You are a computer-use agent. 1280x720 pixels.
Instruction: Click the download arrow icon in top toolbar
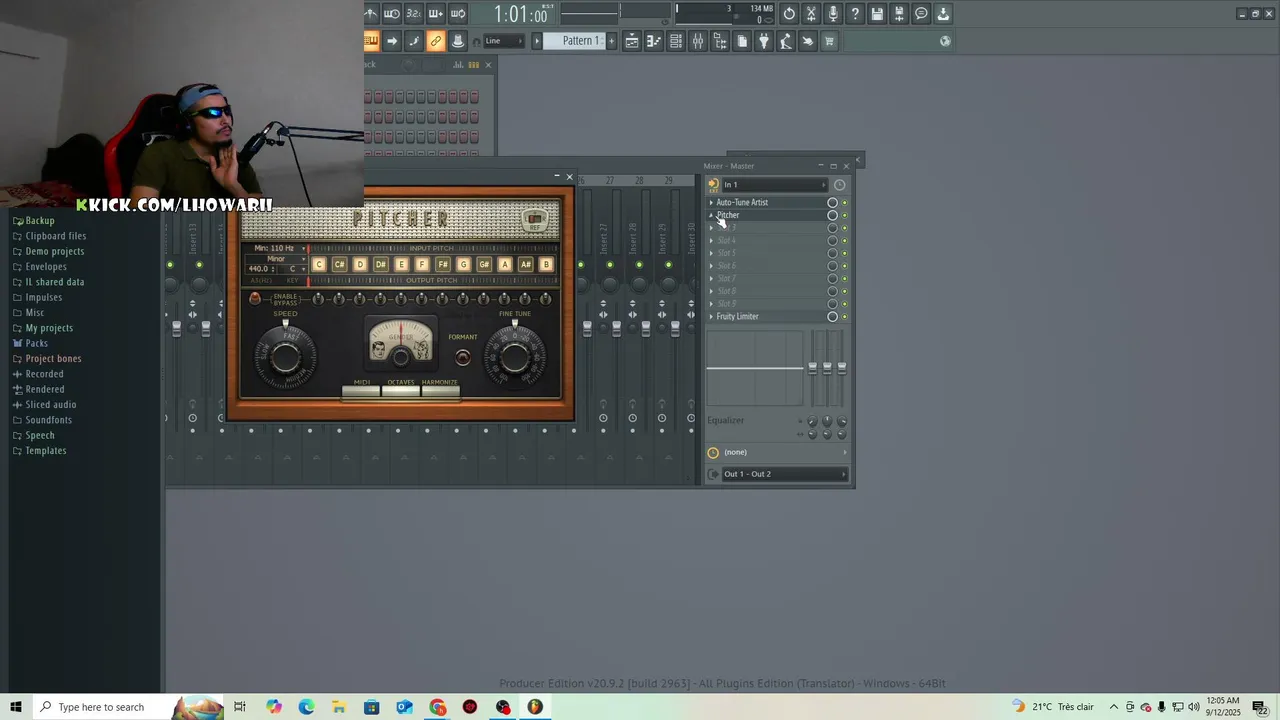943,14
